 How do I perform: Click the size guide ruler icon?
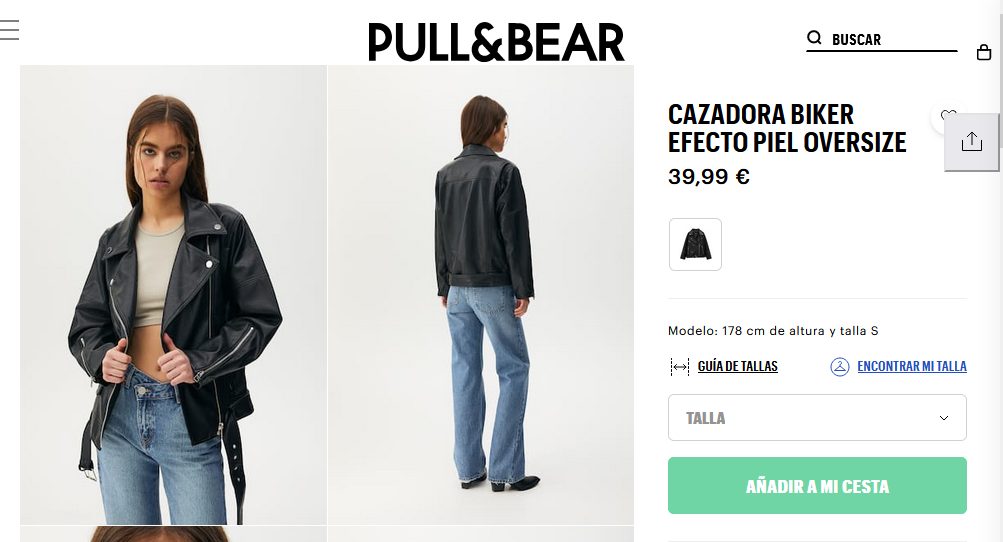pos(679,367)
